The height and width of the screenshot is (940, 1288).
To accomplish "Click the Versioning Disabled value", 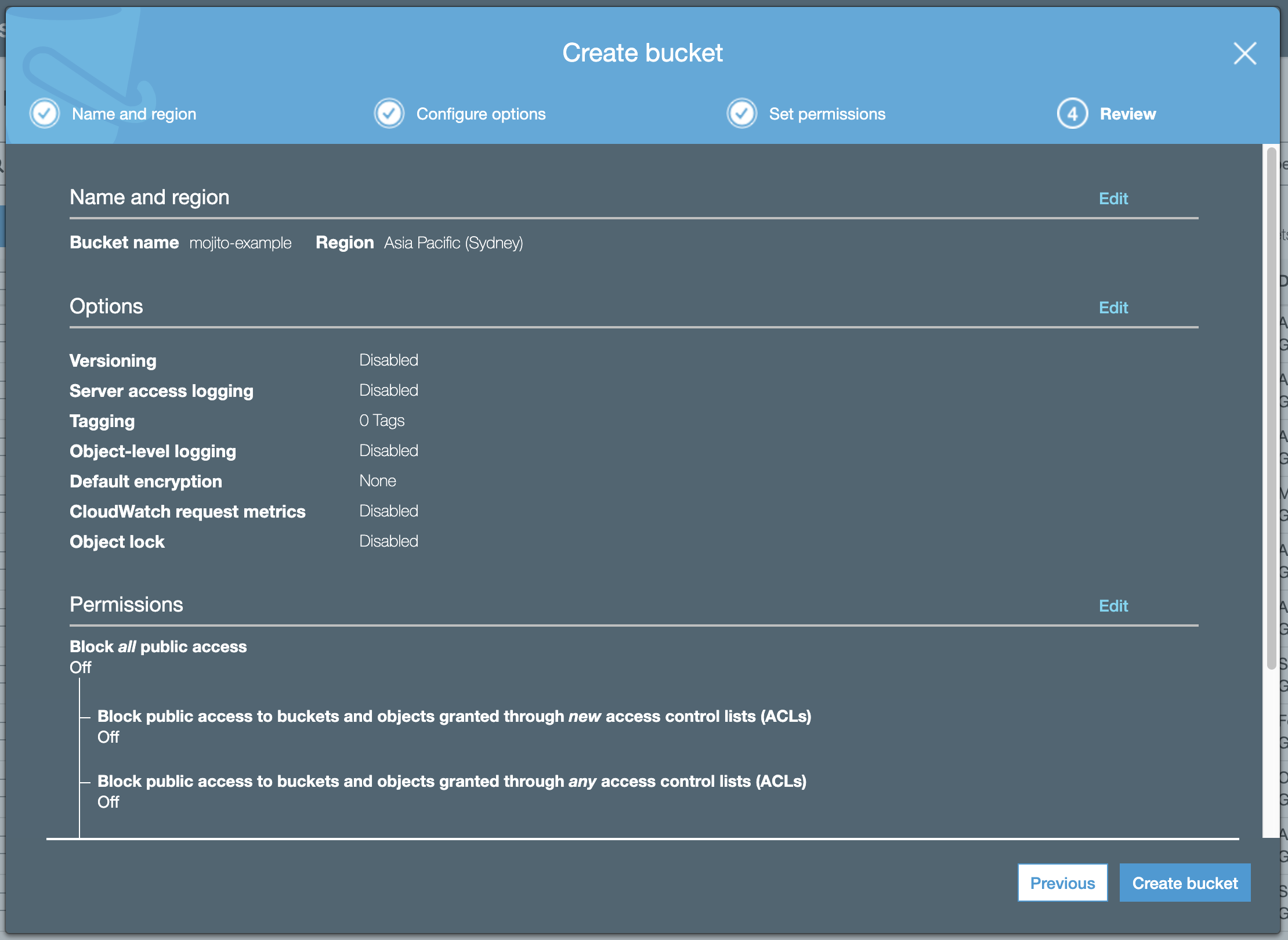I will 388,360.
